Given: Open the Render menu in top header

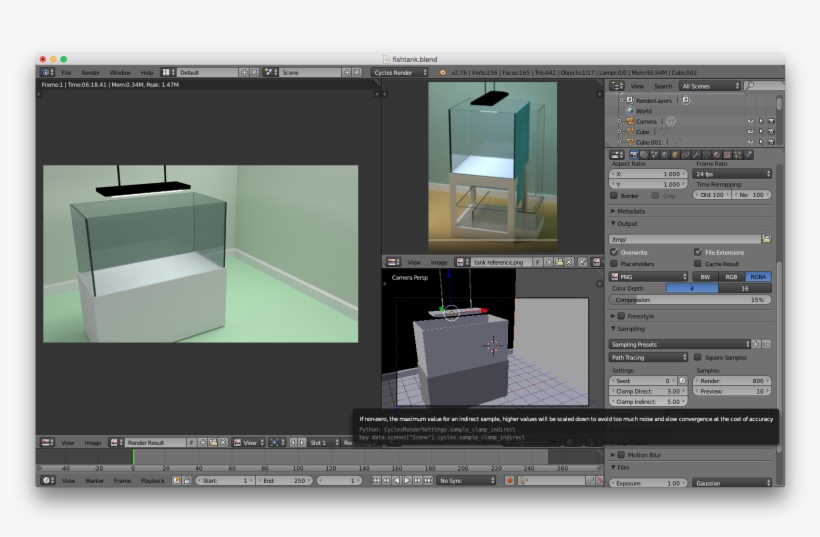Looking at the screenshot, I should click(90, 72).
